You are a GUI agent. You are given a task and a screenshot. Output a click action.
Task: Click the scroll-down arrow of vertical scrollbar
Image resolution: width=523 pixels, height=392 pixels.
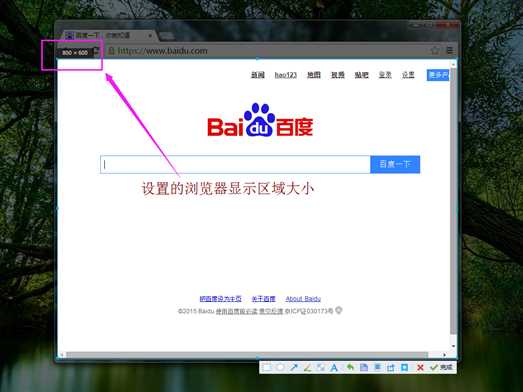coord(453,346)
